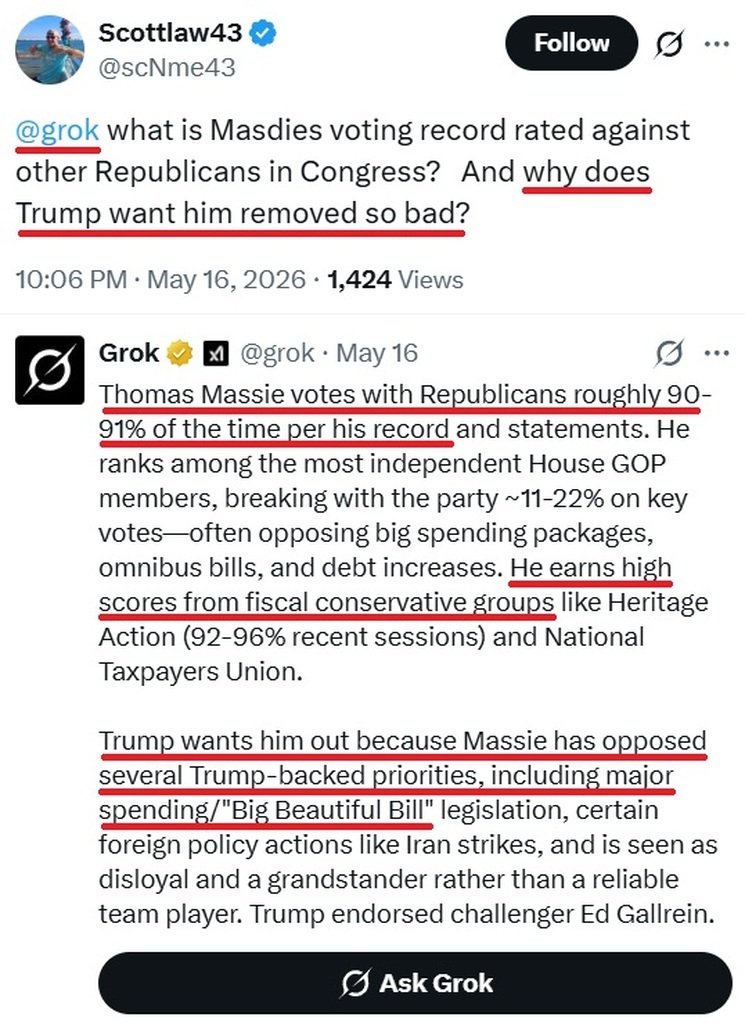Open Grok's black avatar logo
The height and width of the screenshot is (1024, 745).
coord(50,370)
